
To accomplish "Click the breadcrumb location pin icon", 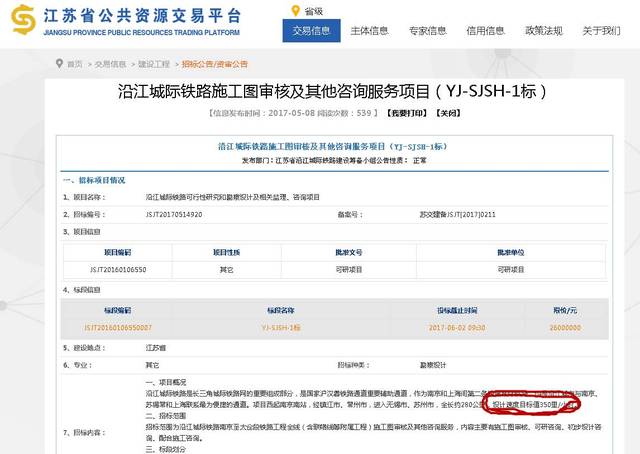I will pyautogui.click(x=60, y=63).
